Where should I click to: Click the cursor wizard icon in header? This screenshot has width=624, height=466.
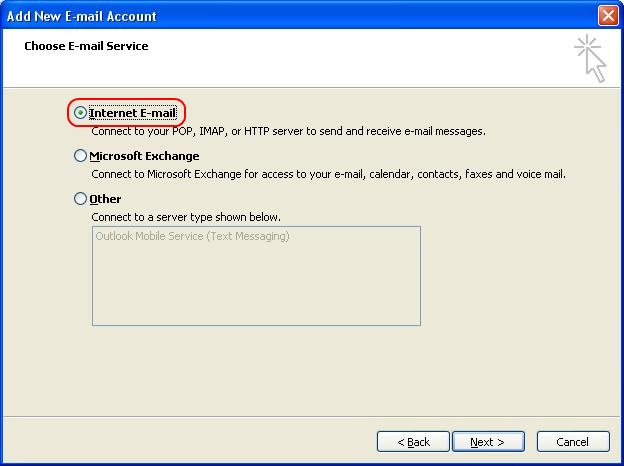[591, 58]
